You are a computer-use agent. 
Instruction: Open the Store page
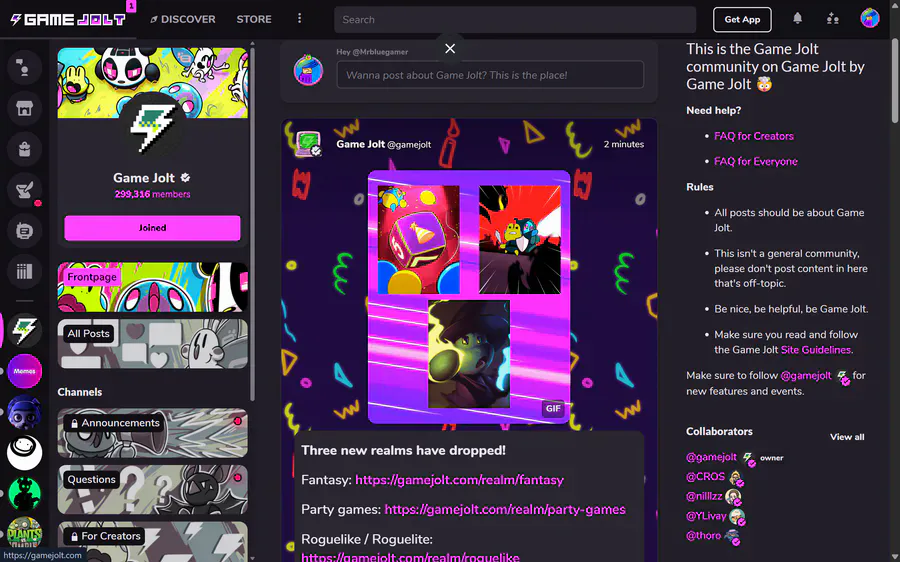tap(254, 19)
